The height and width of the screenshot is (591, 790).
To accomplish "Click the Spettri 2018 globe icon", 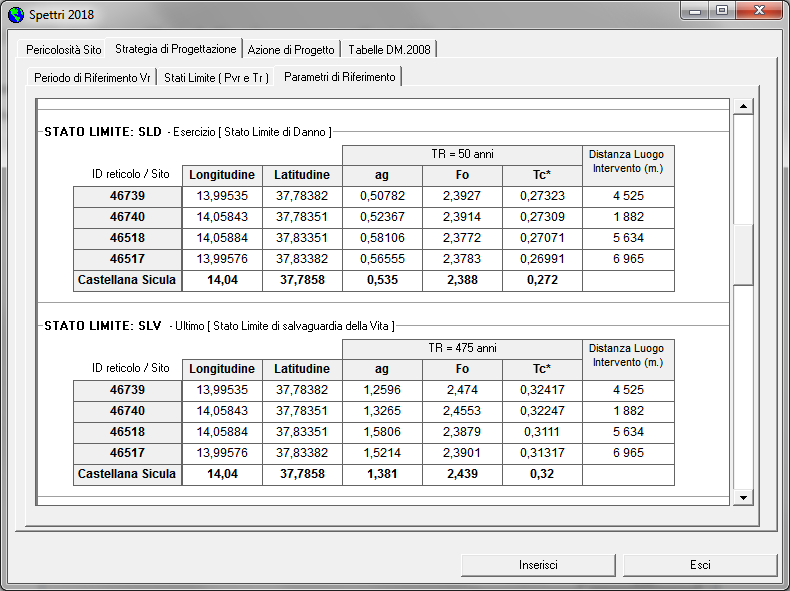I will [16, 15].
